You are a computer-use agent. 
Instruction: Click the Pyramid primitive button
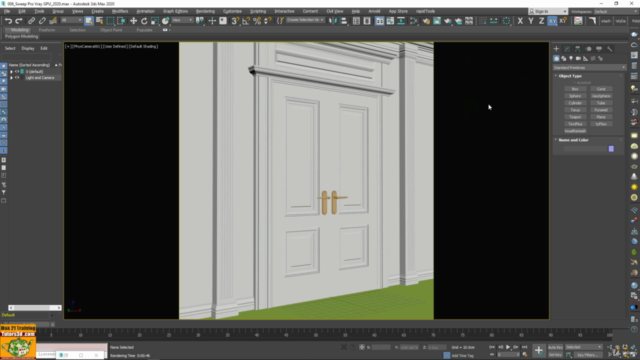coord(601,110)
